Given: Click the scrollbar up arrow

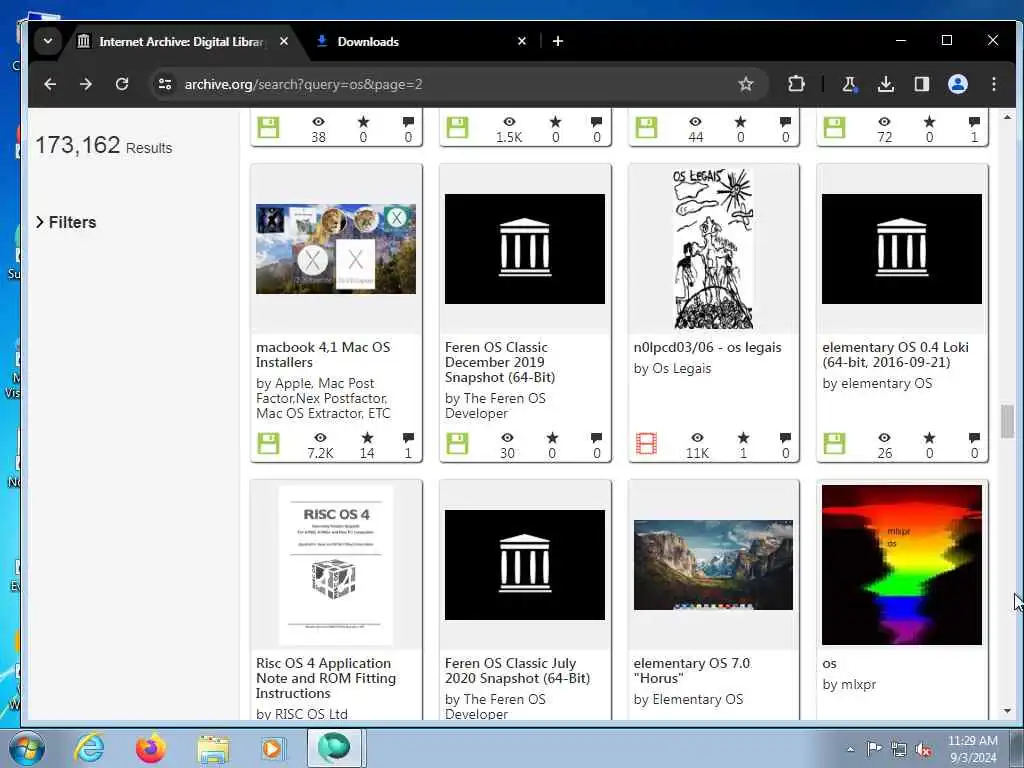Looking at the screenshot, I should pos(1007,118).
